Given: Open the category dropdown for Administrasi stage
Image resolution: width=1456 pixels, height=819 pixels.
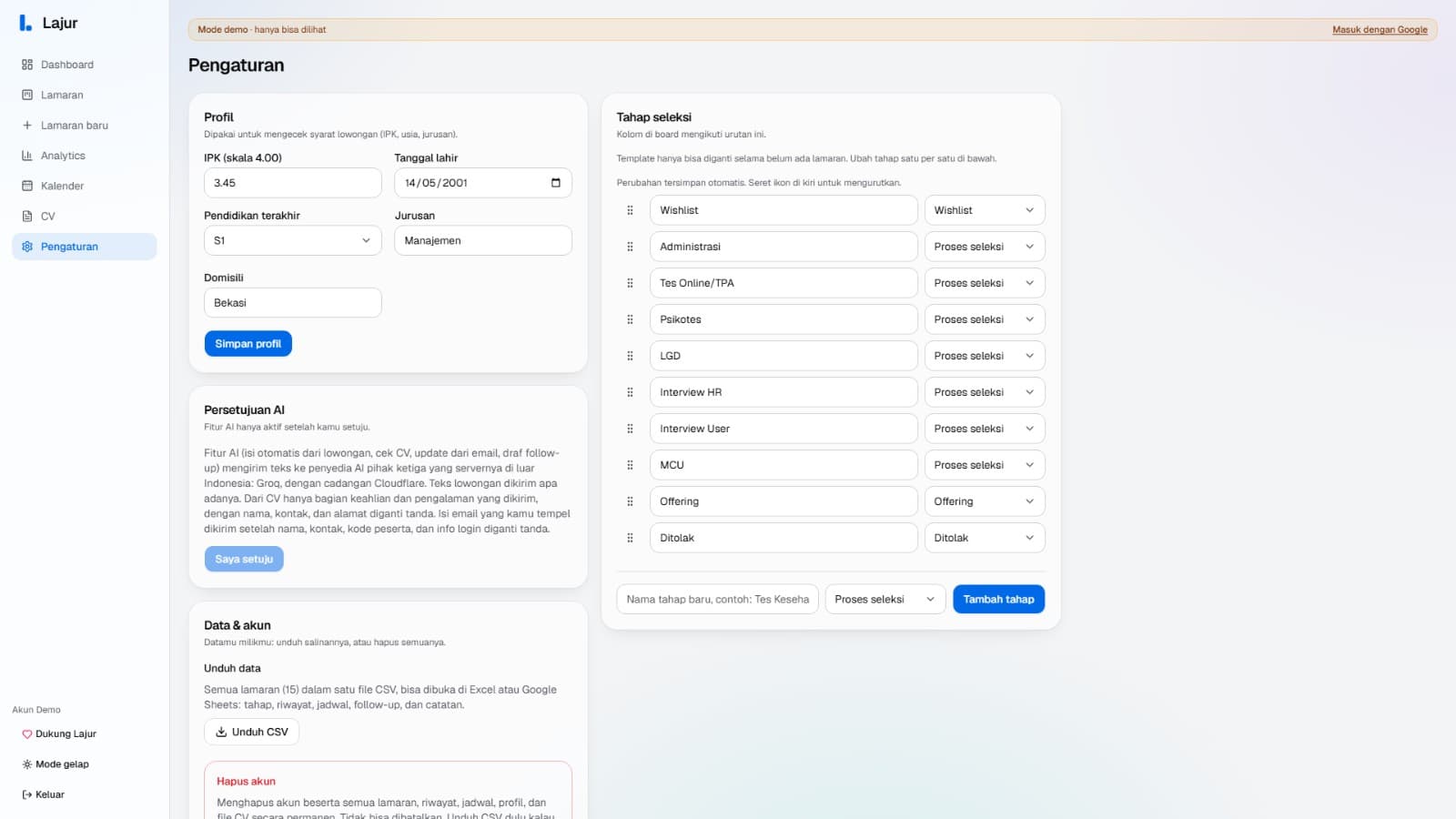Looking at the screenshot, I should click(x=985, y=247).
